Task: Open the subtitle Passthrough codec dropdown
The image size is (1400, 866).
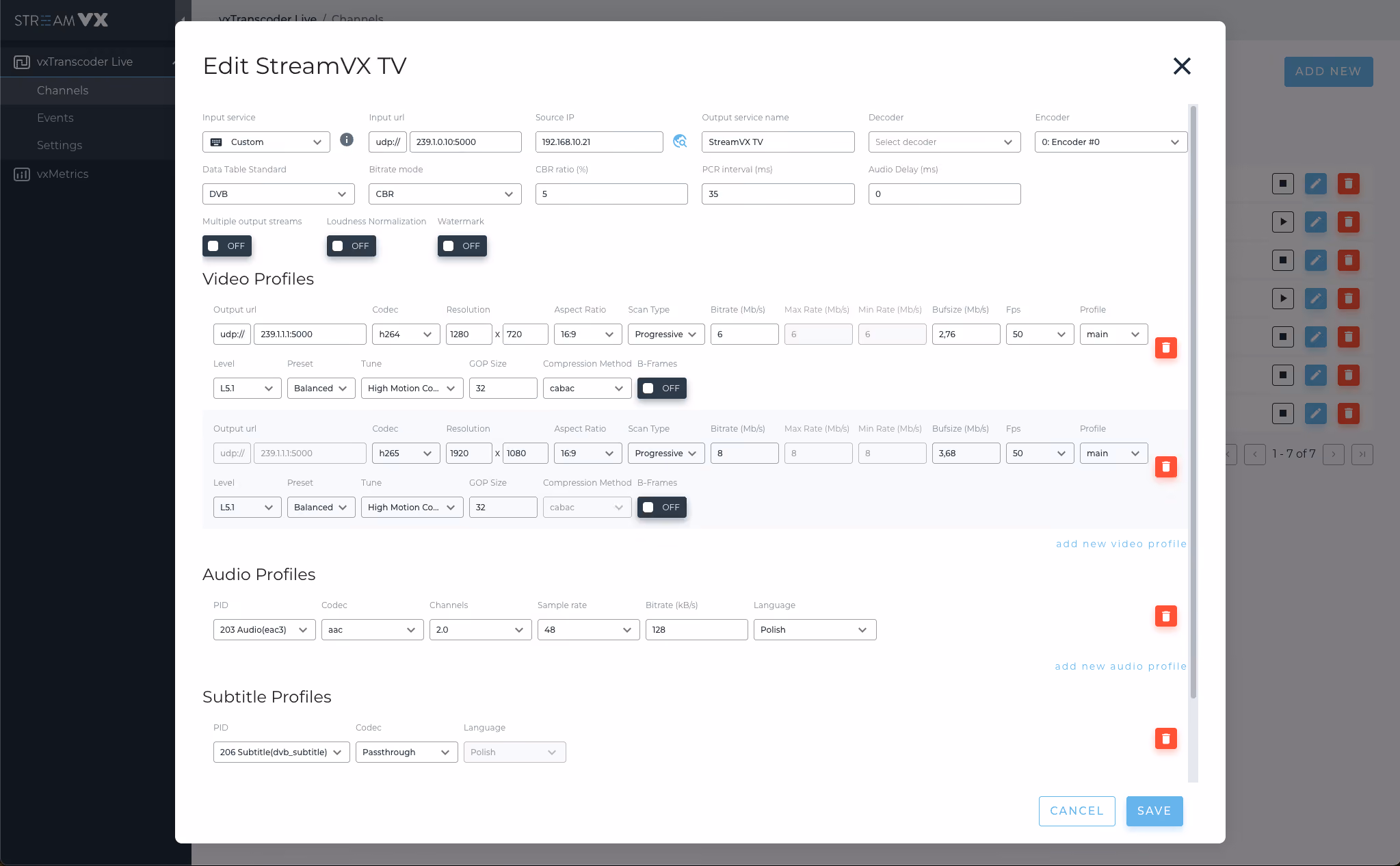Action: click(x=407, y=752)
